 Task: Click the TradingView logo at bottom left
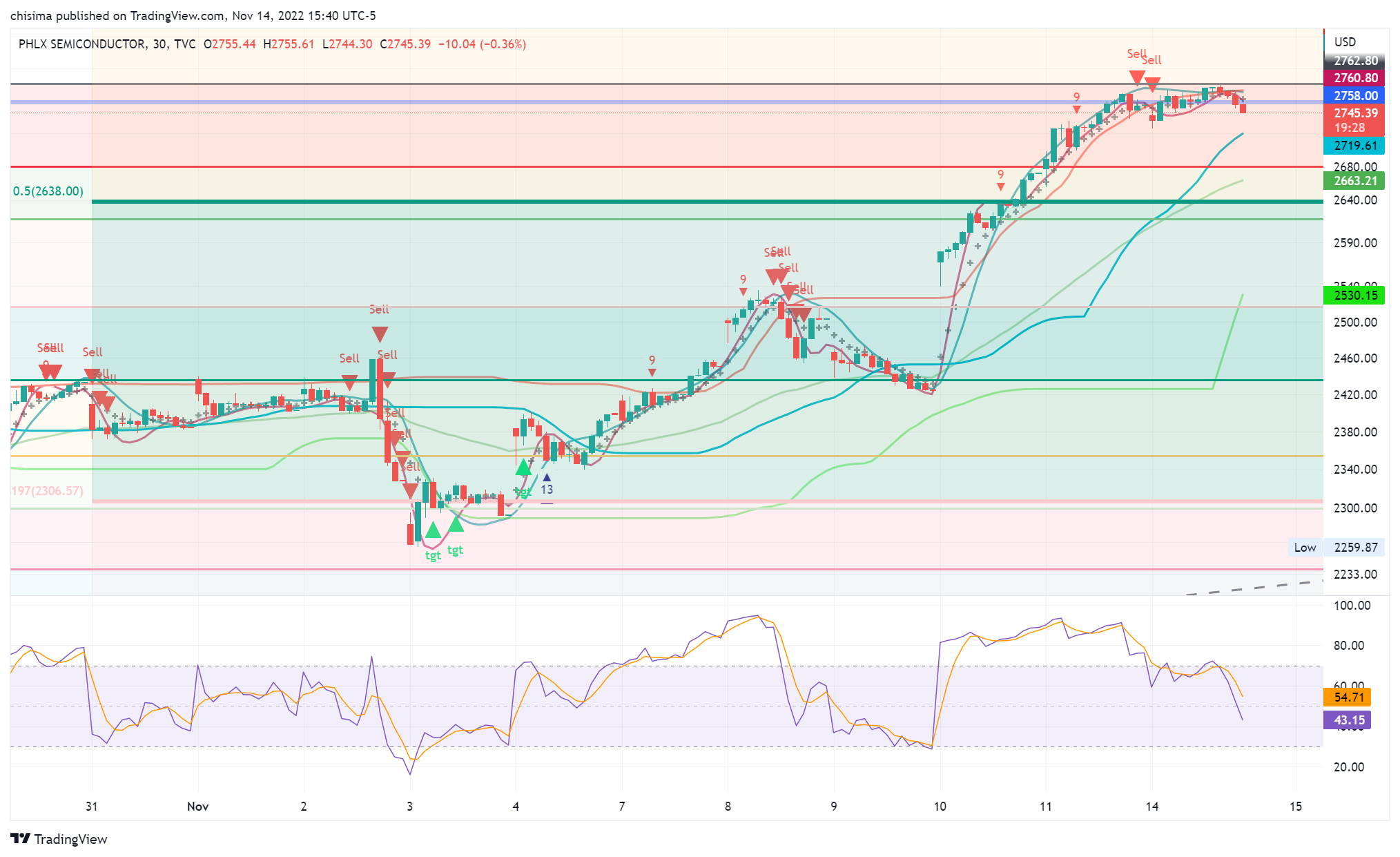coord(59,838)
